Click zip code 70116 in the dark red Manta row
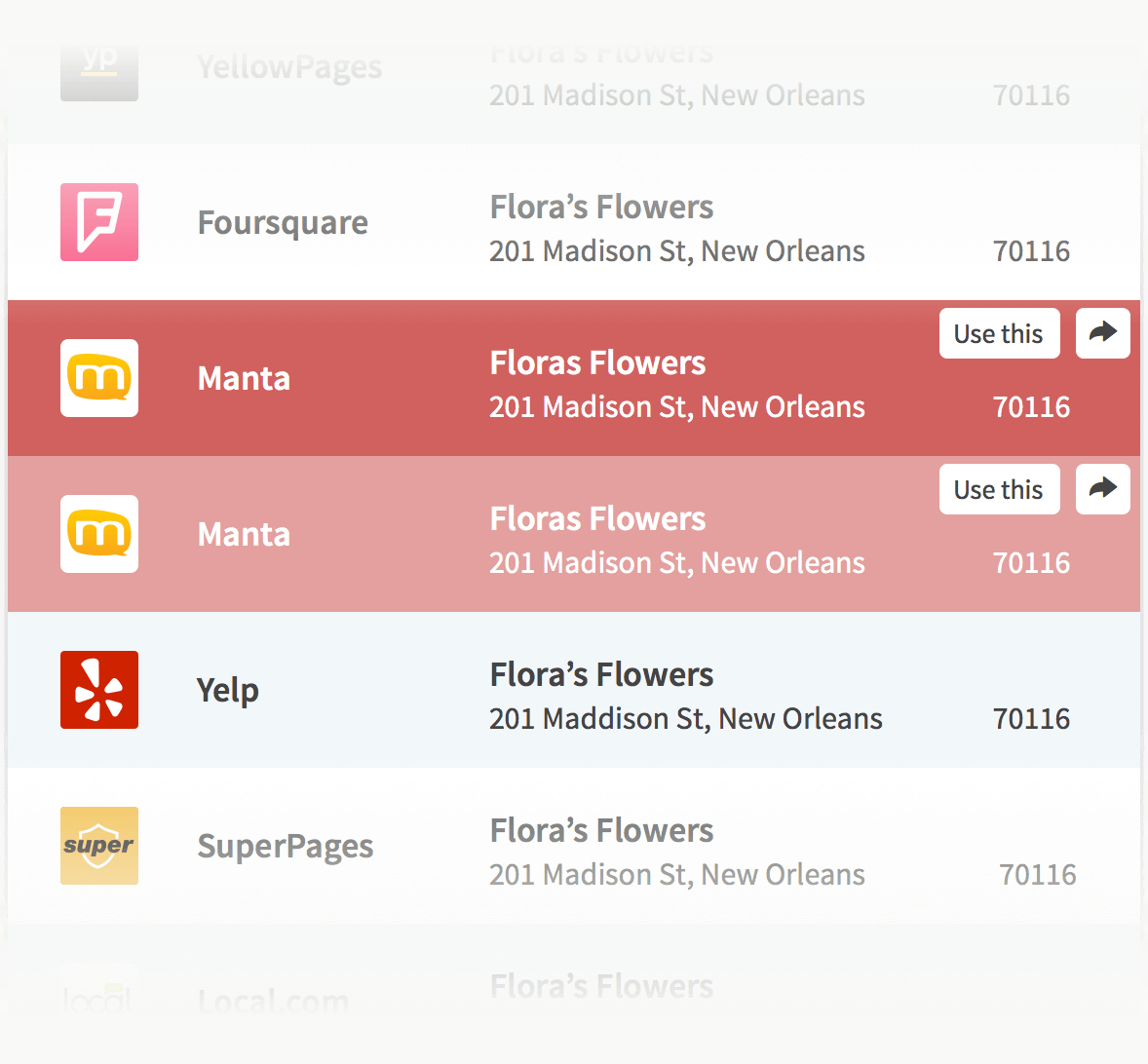Viewport: 1148px width, 1064px height. tap(1032, 407)
